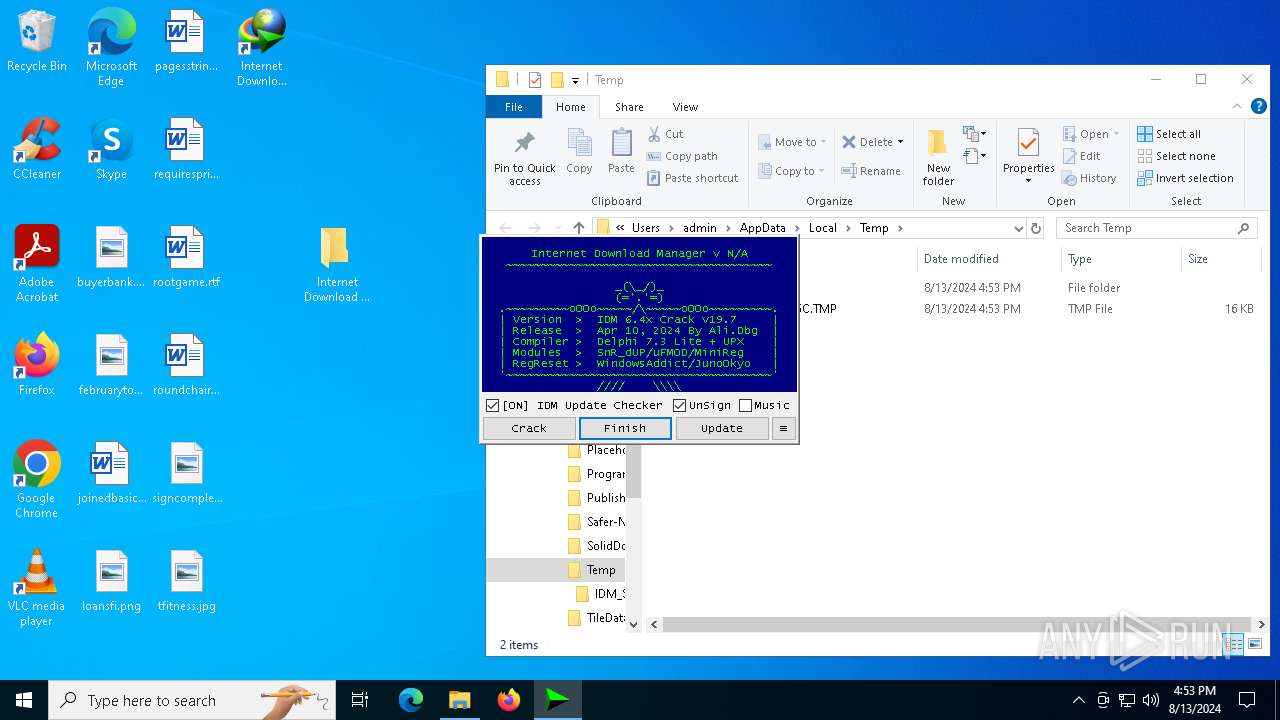Click the Update button
This screenshot has height=720, width=1280.
tap(721, 428)
